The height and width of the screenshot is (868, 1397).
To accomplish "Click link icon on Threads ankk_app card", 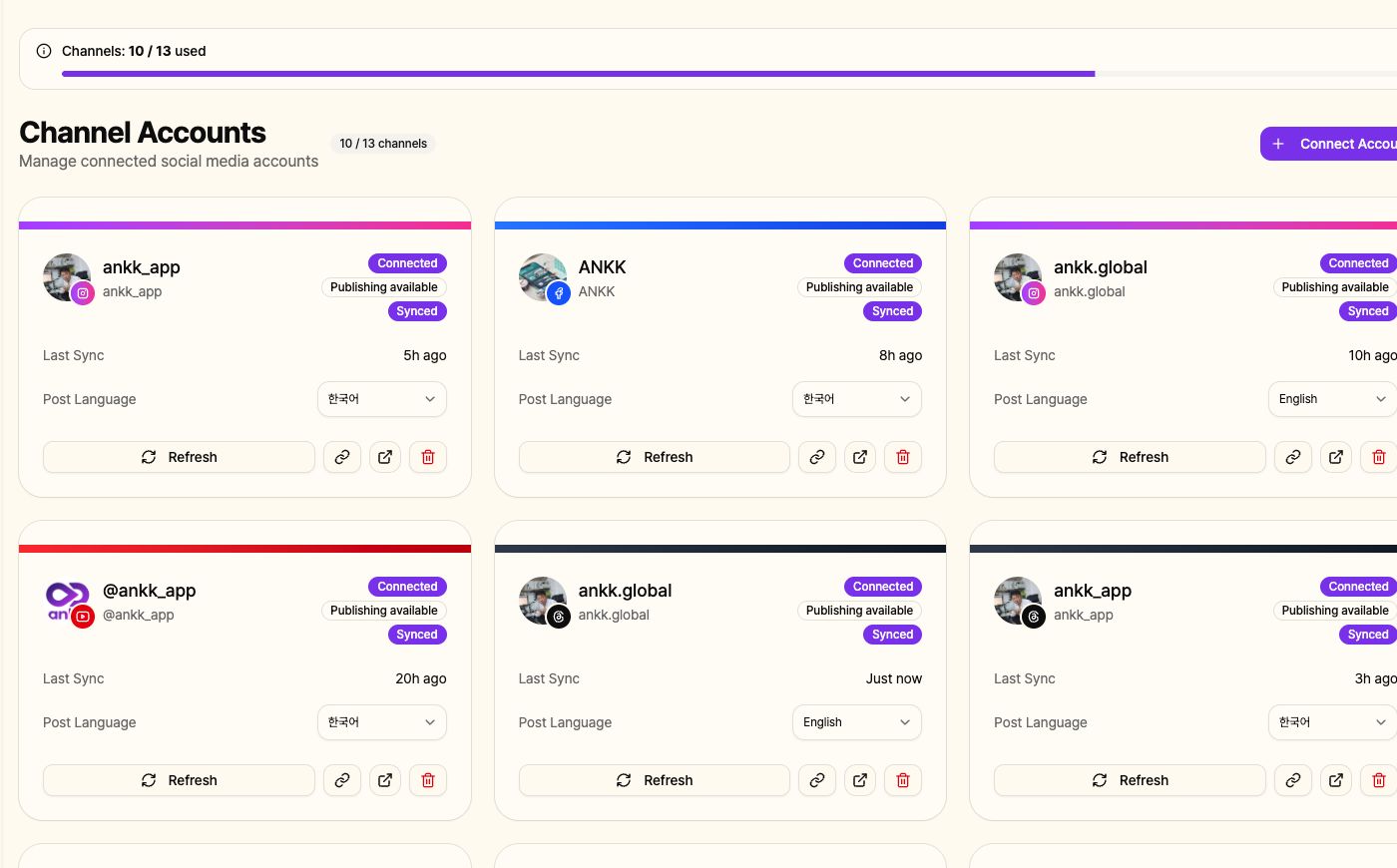I will [1293, 780].
